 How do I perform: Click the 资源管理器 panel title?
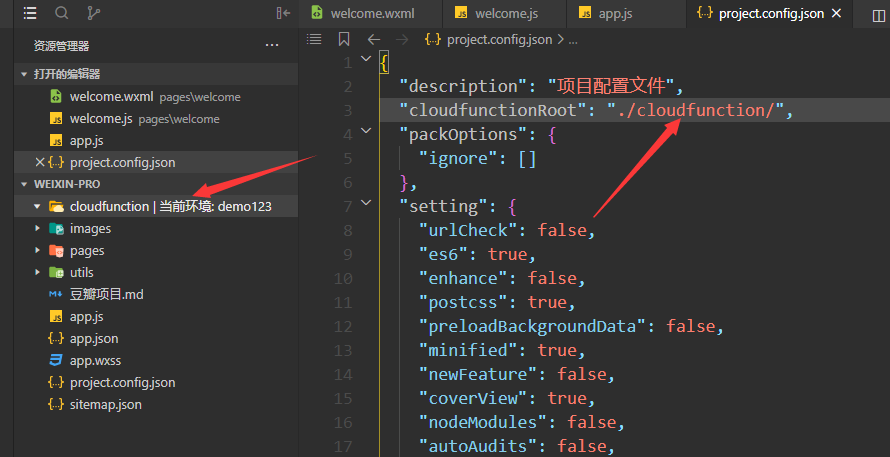tap(61, 46)
